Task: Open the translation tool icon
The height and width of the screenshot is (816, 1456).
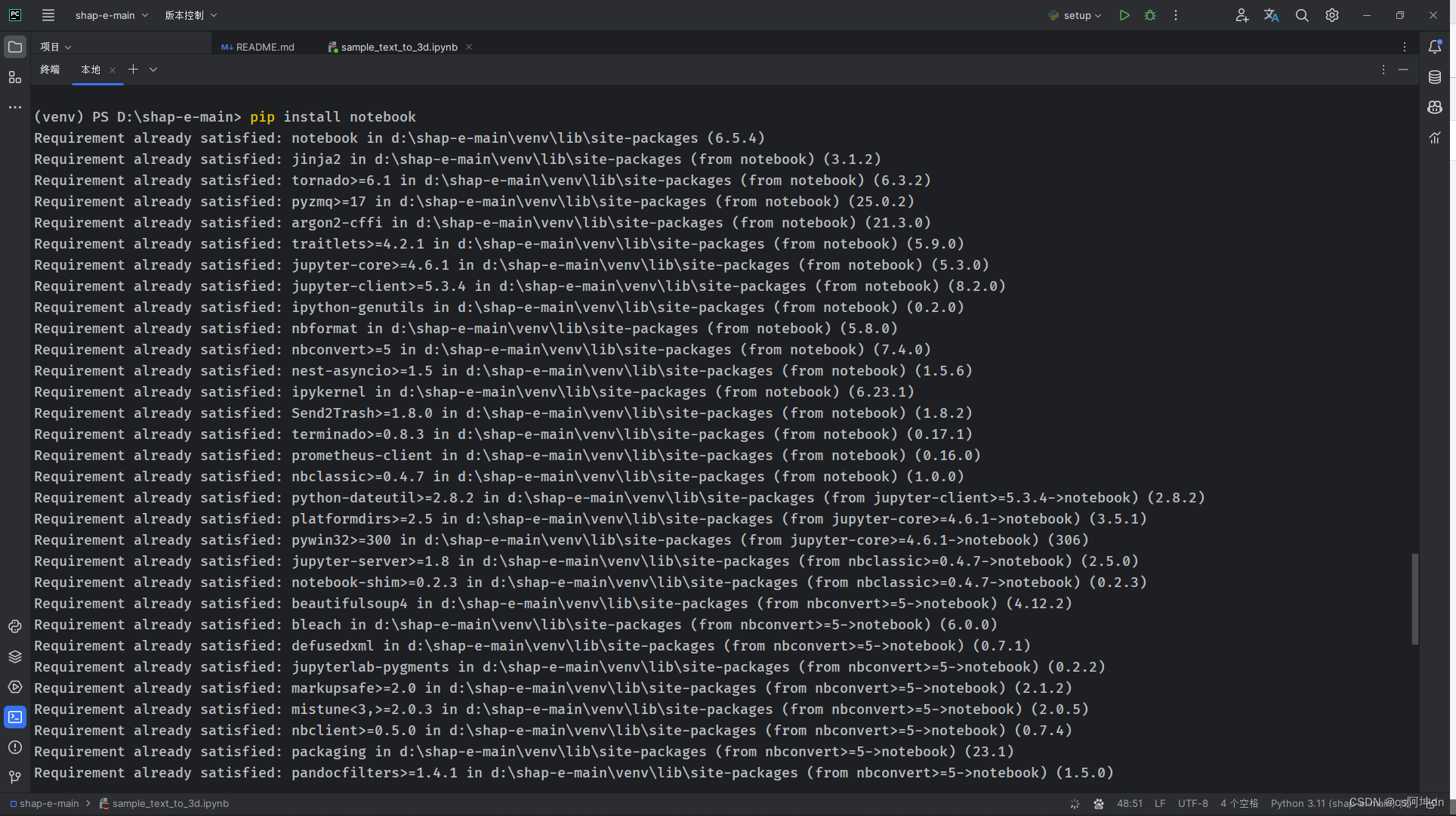Action: point(1272,15)
